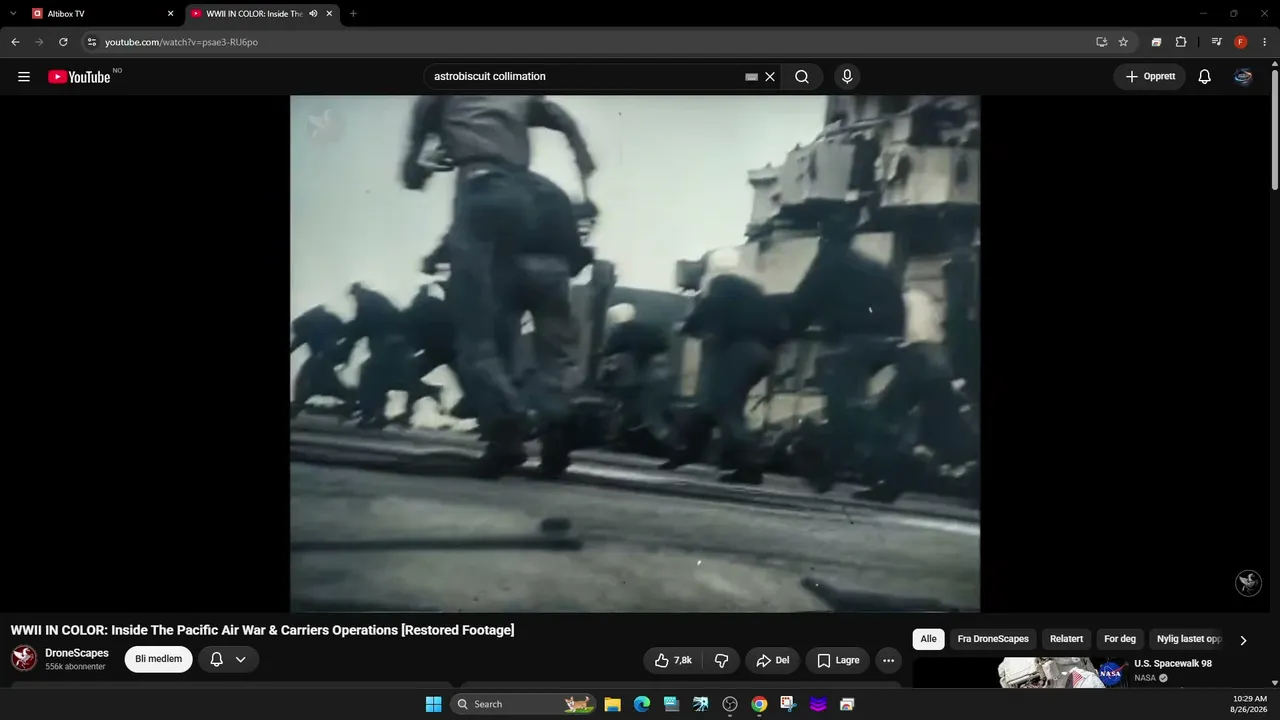Open the Chrome three-dot menu
This screenshot has width=1280, height=720.
pos(1265,42)
